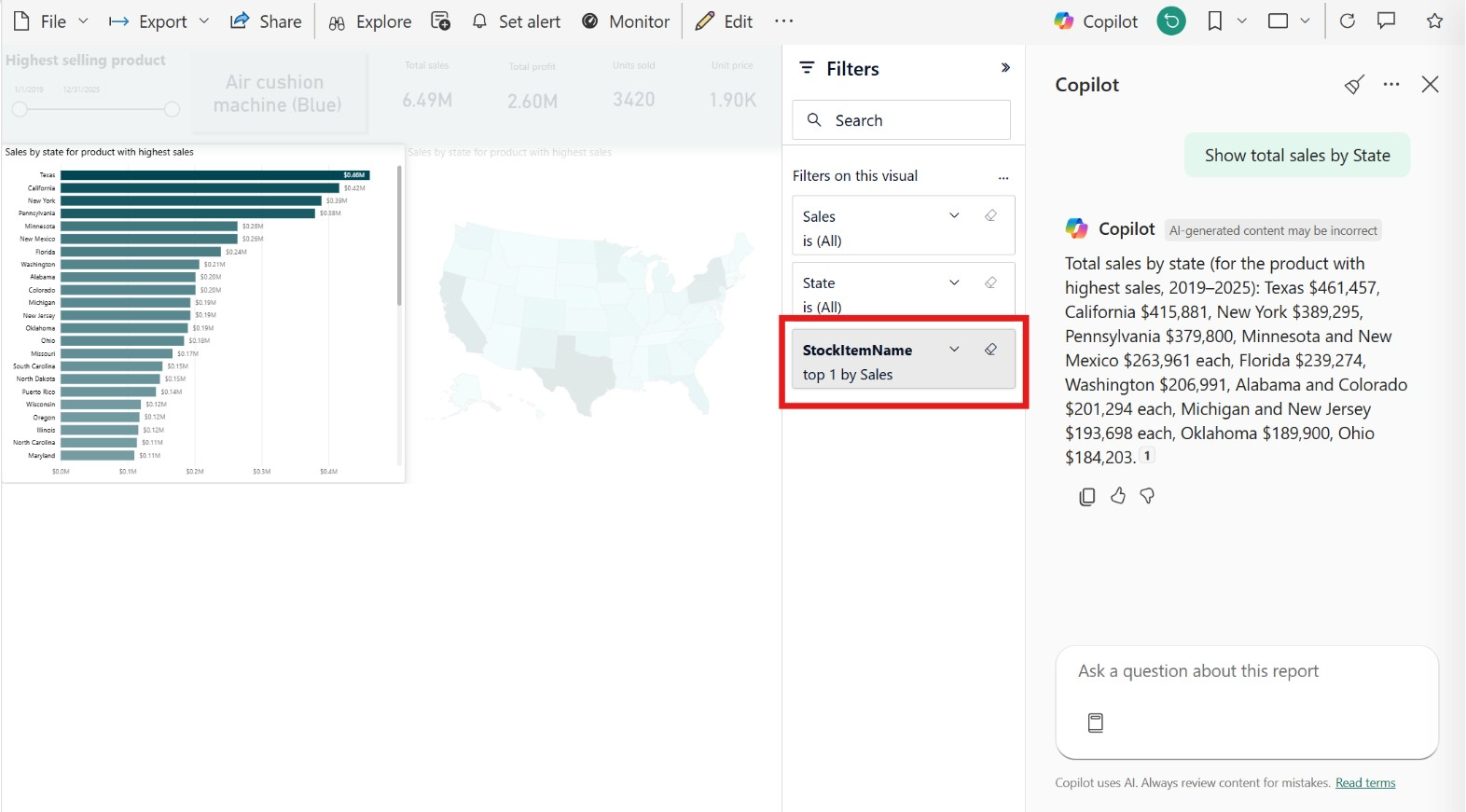
Task: Open the toolbar more options ellipsis
Action: coord(783,21)
